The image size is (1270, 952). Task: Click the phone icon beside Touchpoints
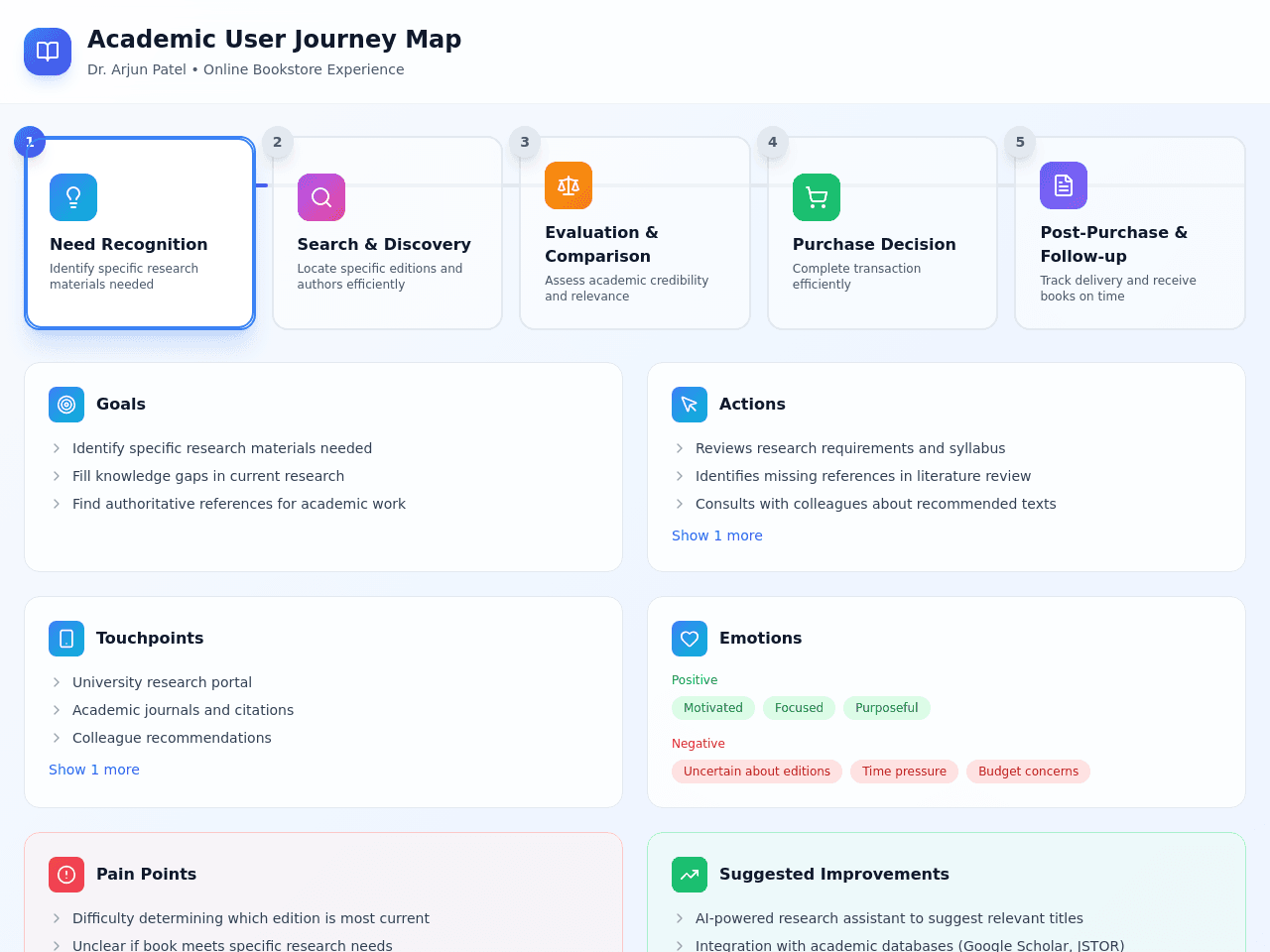66,639
